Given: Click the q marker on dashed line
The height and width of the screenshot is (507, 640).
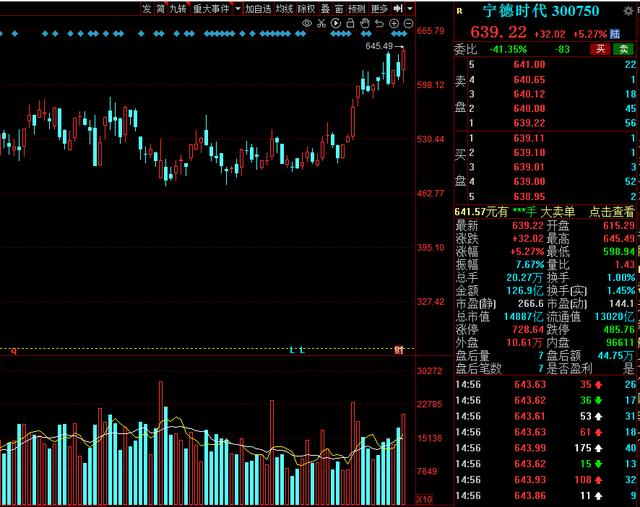Looking at the screenshot, I should 14,350.
